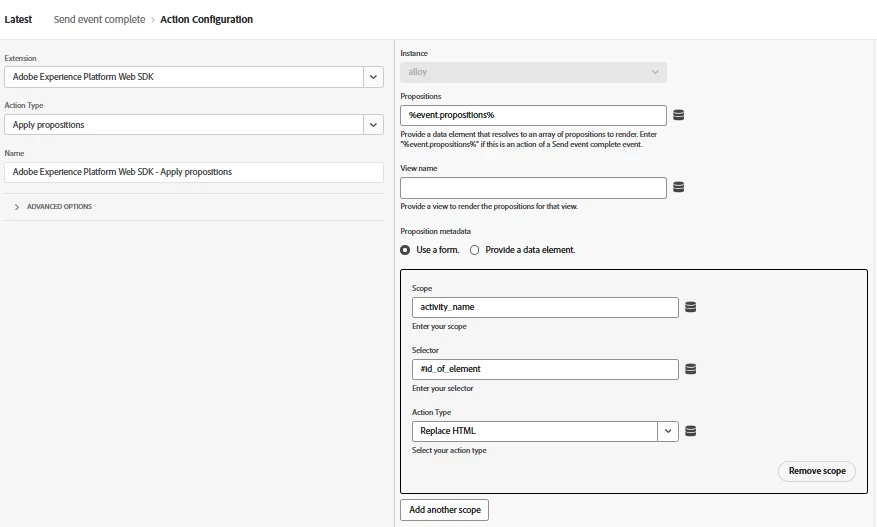Open the disabled Instance 'alloy' dropdown

click(533, 72)
